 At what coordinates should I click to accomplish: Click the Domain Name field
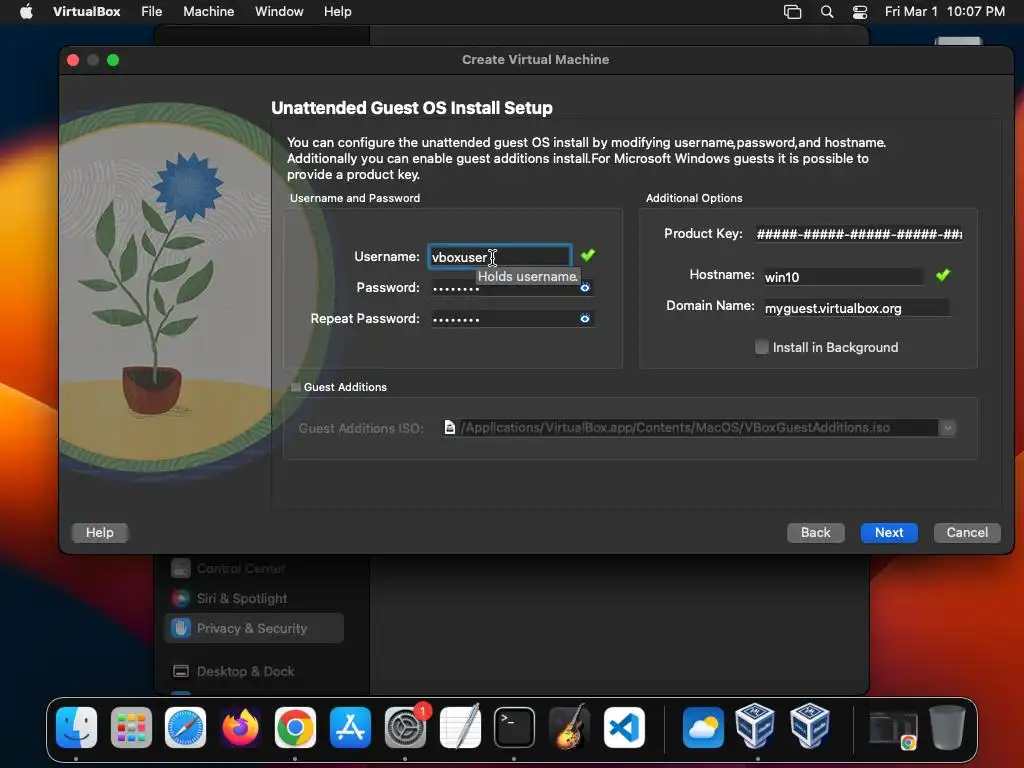click(856, 308)
